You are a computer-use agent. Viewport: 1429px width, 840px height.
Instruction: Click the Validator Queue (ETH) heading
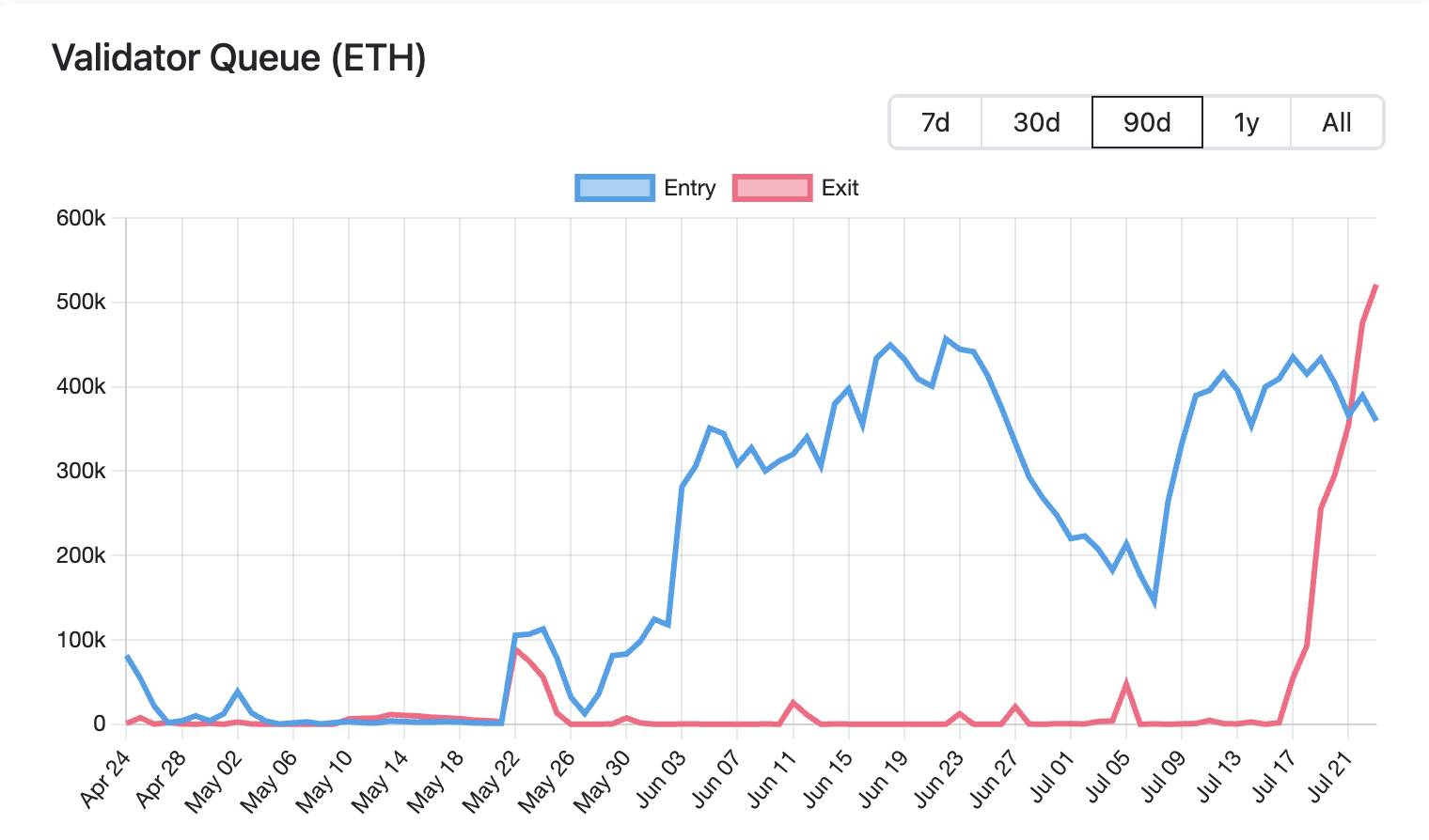click(239, 58)
